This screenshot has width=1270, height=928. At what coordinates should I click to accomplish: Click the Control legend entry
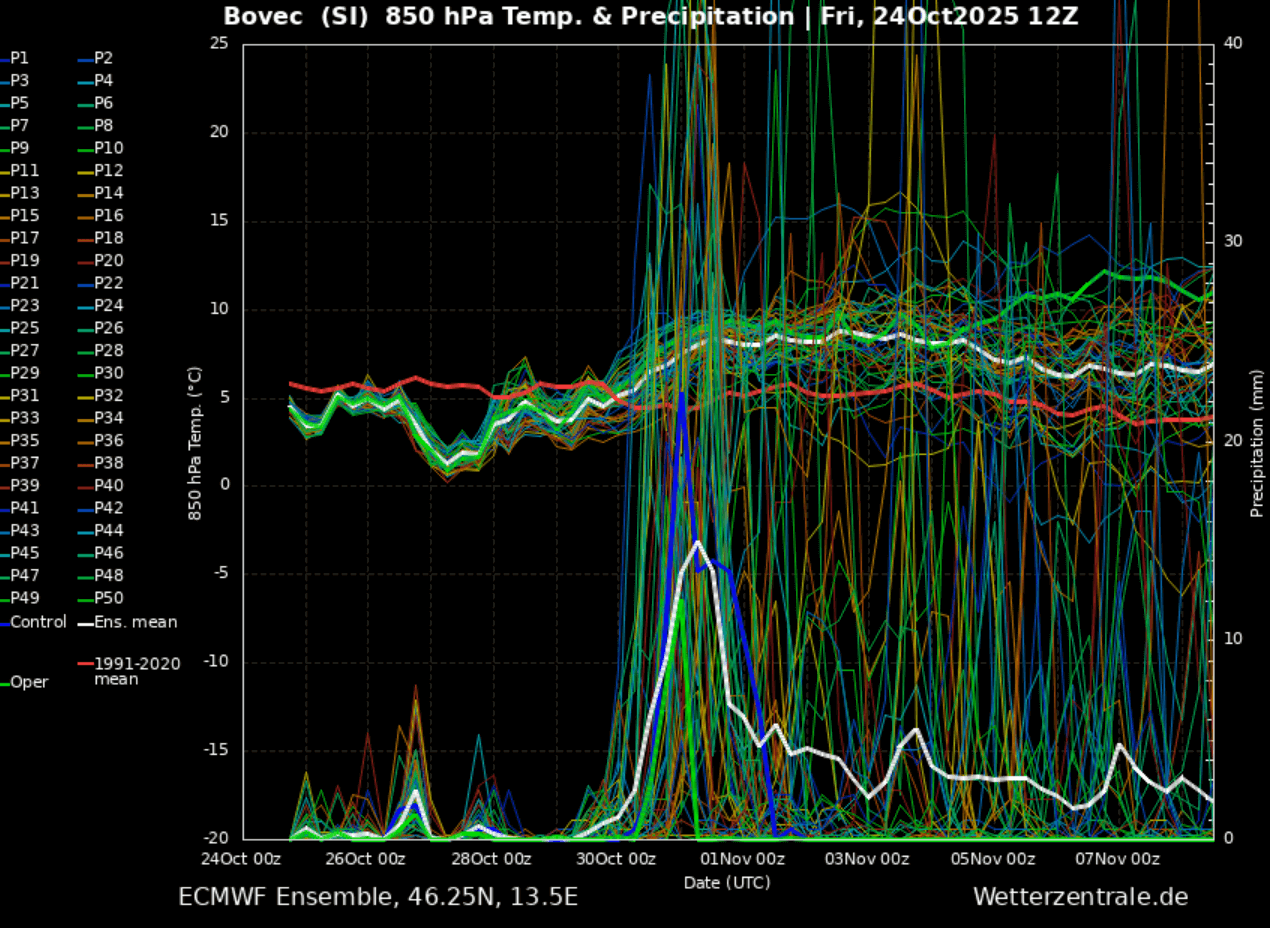38,622
